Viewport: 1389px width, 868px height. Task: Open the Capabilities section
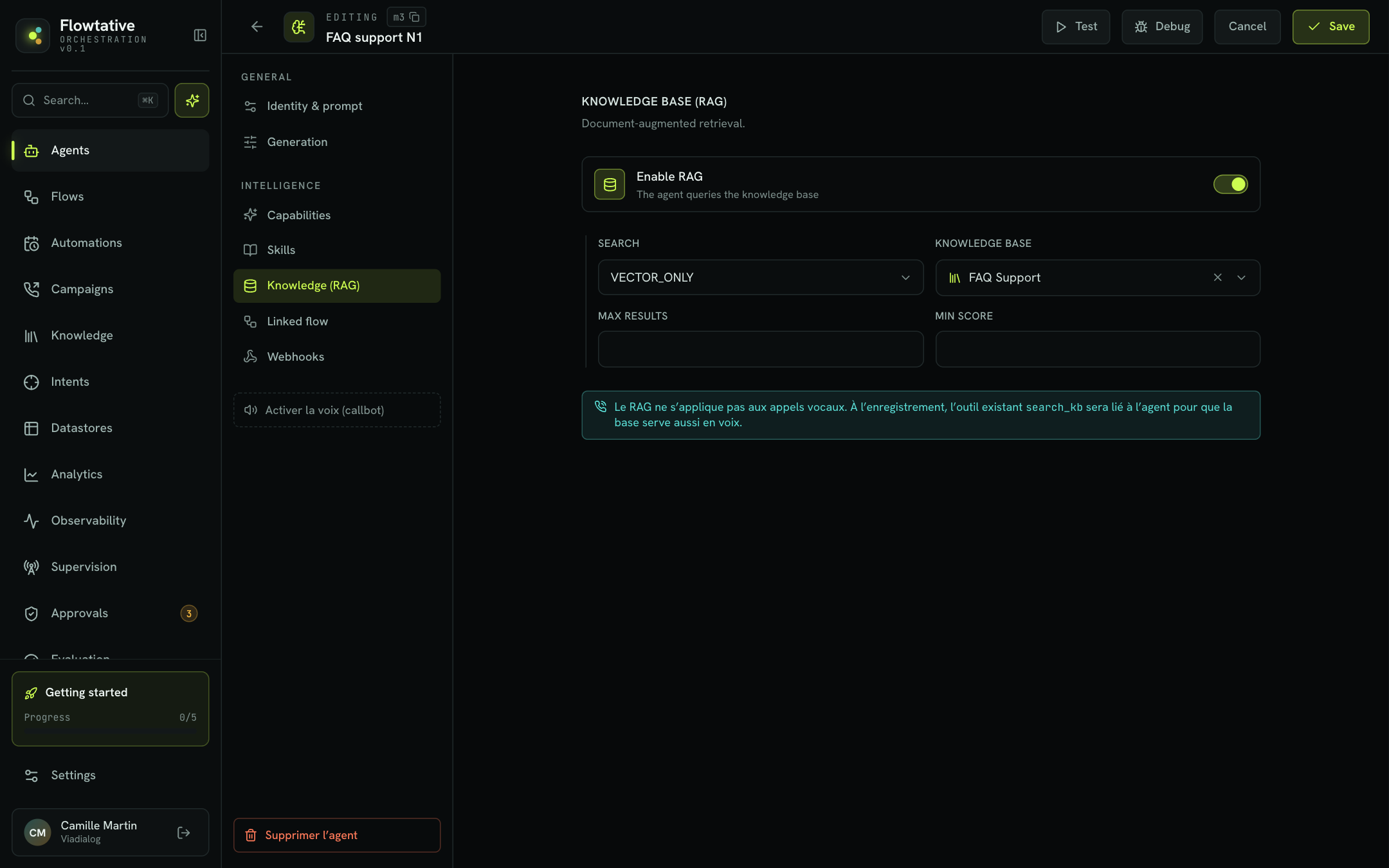click(x=337, y=215)
